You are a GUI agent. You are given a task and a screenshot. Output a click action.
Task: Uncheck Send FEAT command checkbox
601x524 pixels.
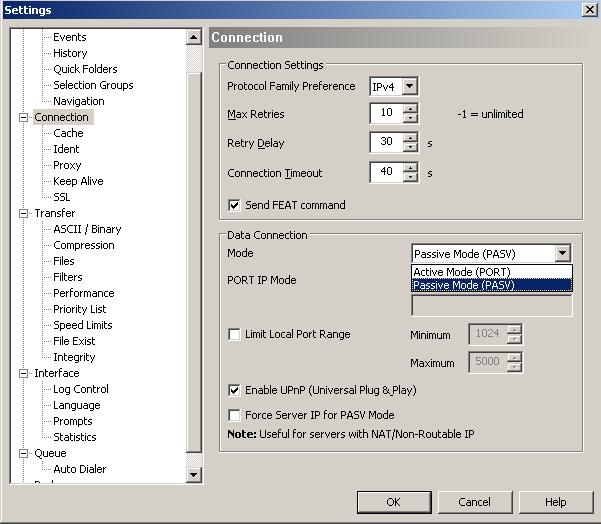(x=235, y=205)
